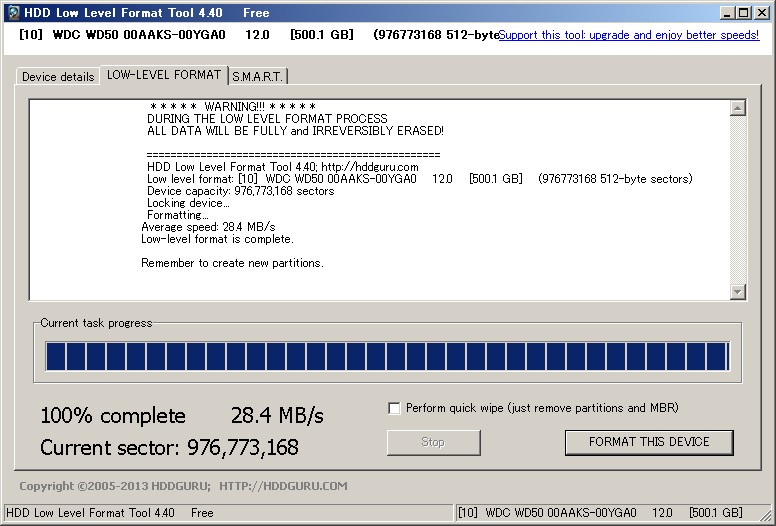Select the LOW-LEVEL FORMAT tab

pos(164,75)
